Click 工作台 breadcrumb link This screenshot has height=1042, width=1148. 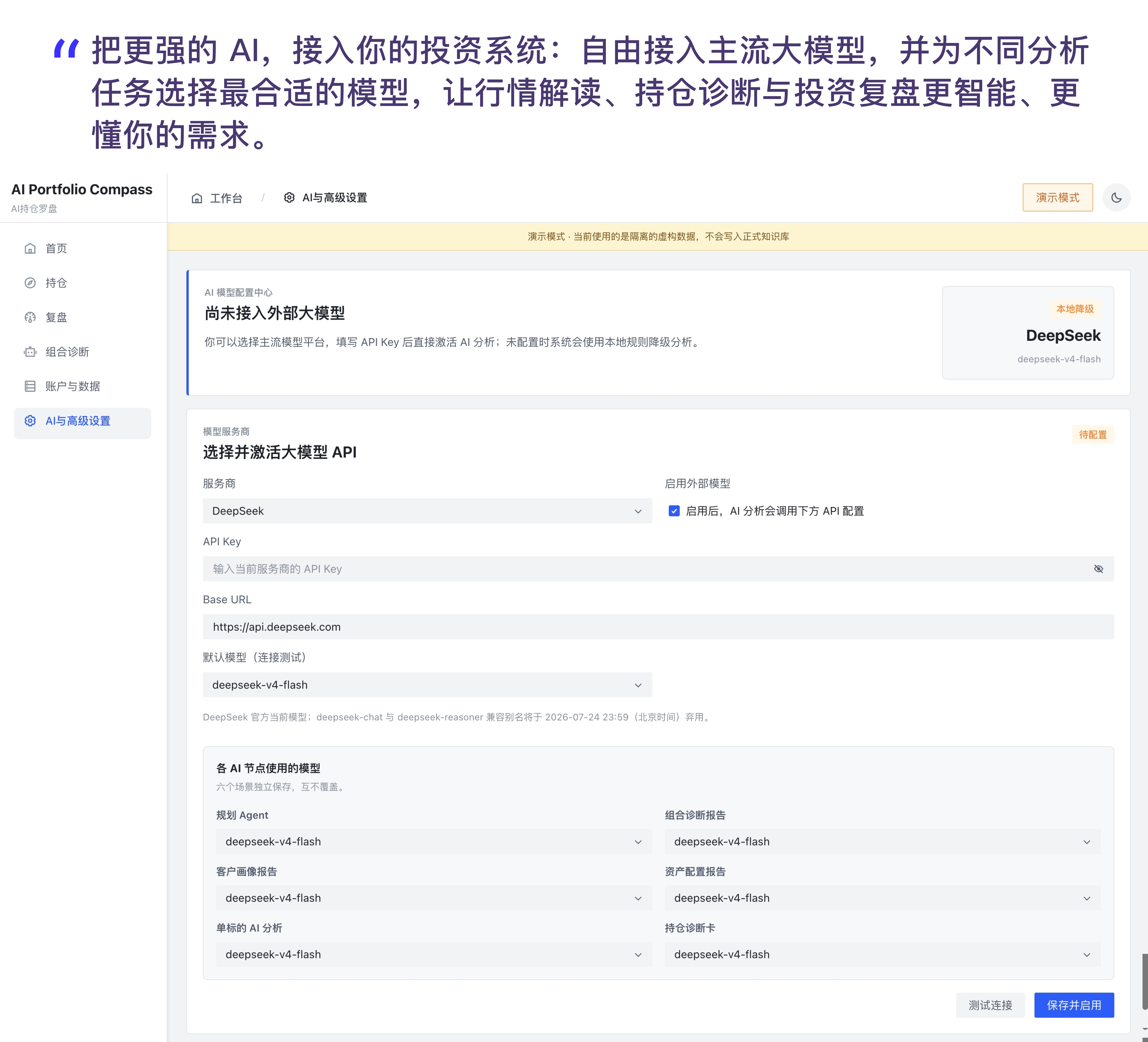pos(226,198)
